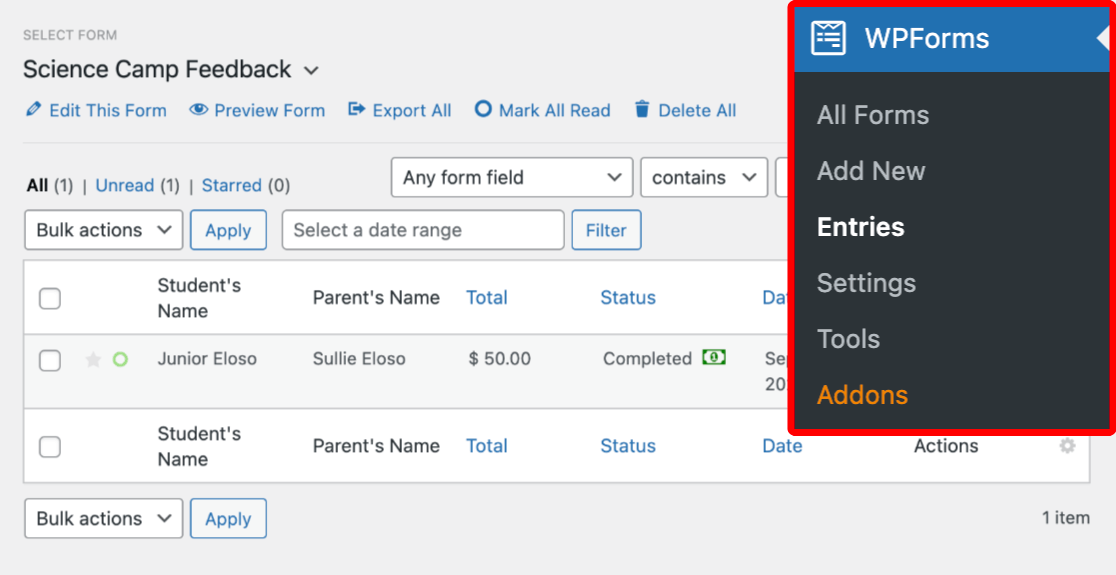Click the green unread circle for Junior Eloso
The image size is (1116, 575).
(x=120, y=359)
